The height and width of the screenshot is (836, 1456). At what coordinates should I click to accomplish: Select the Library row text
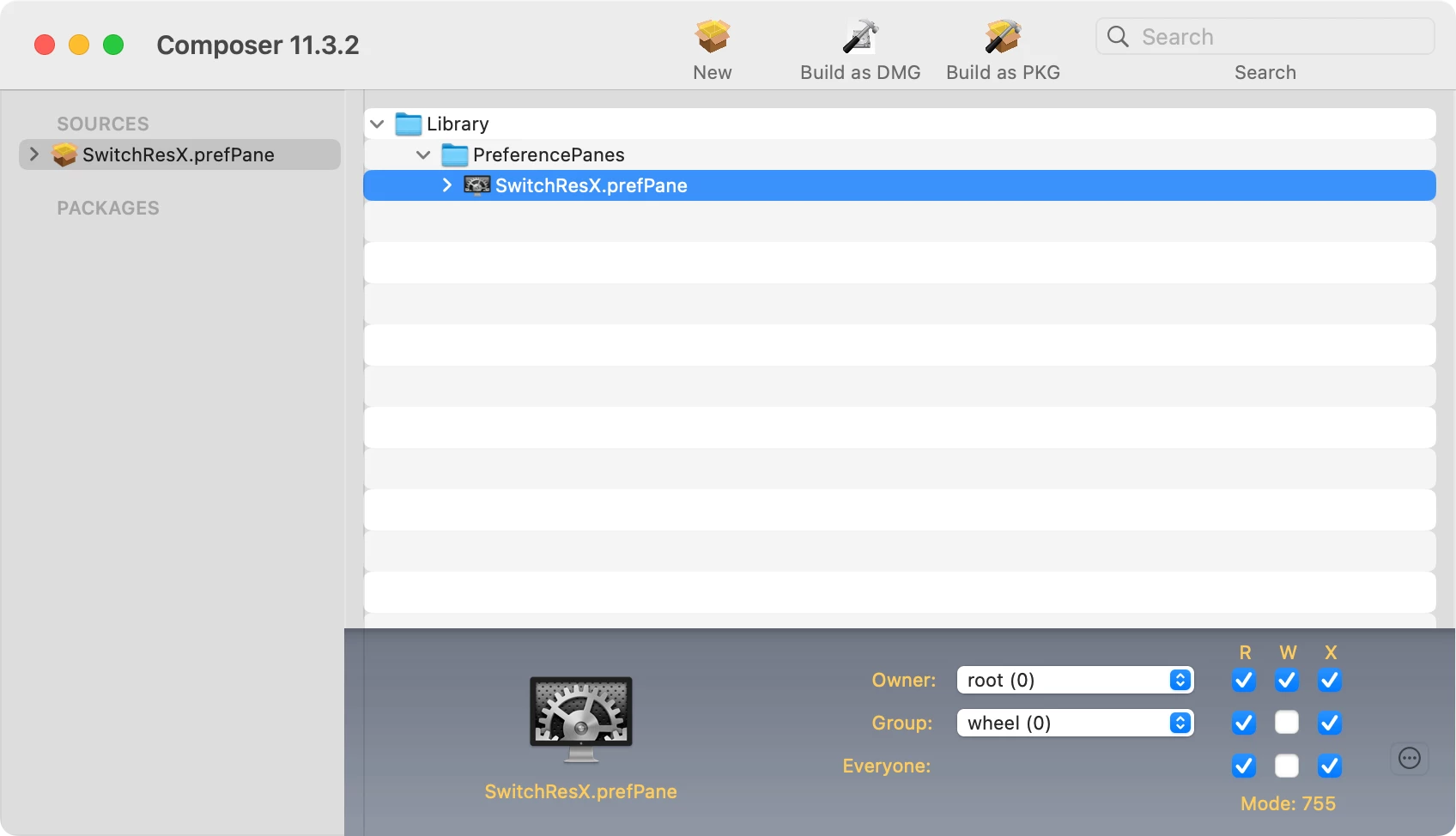[x=458, y=124]
